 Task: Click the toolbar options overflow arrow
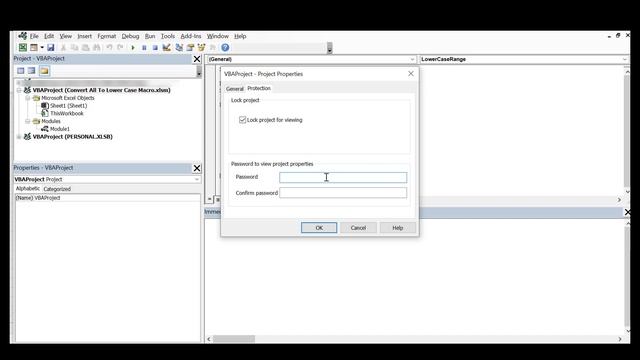(329, 49)
